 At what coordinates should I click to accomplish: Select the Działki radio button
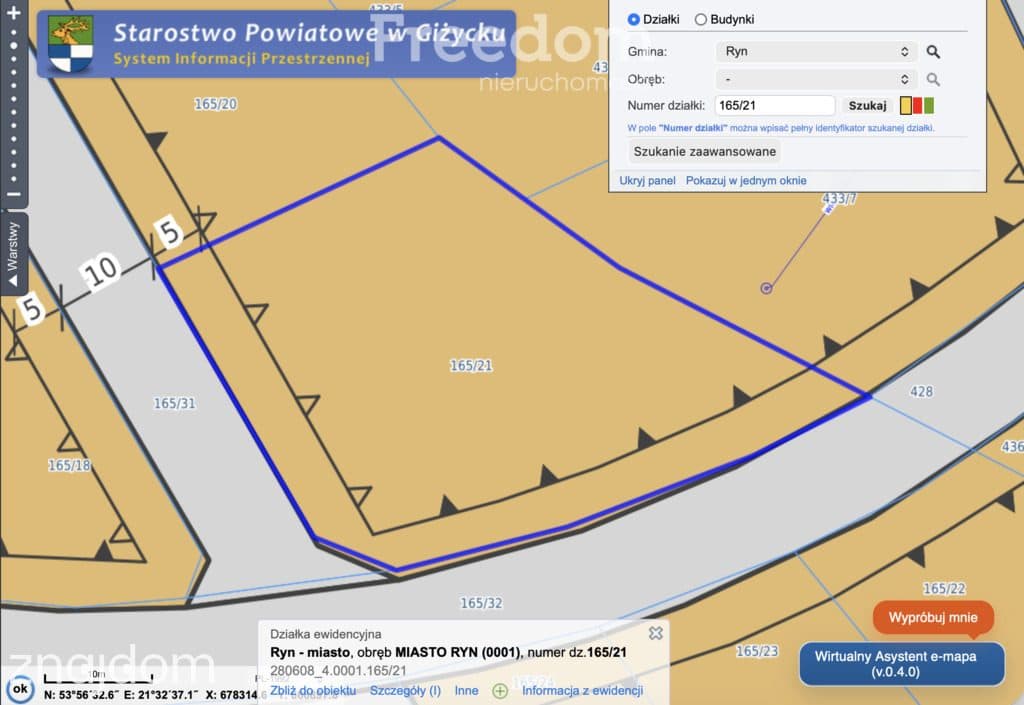click(633, 20)
